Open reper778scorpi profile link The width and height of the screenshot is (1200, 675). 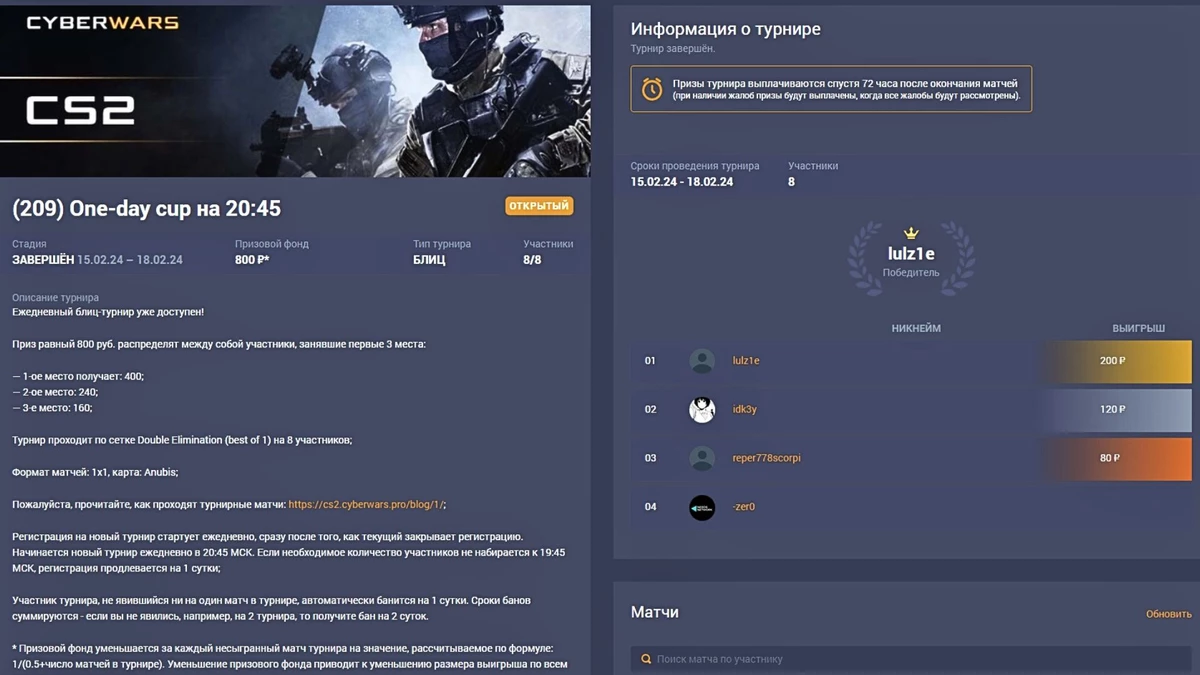tap(766, 458)
